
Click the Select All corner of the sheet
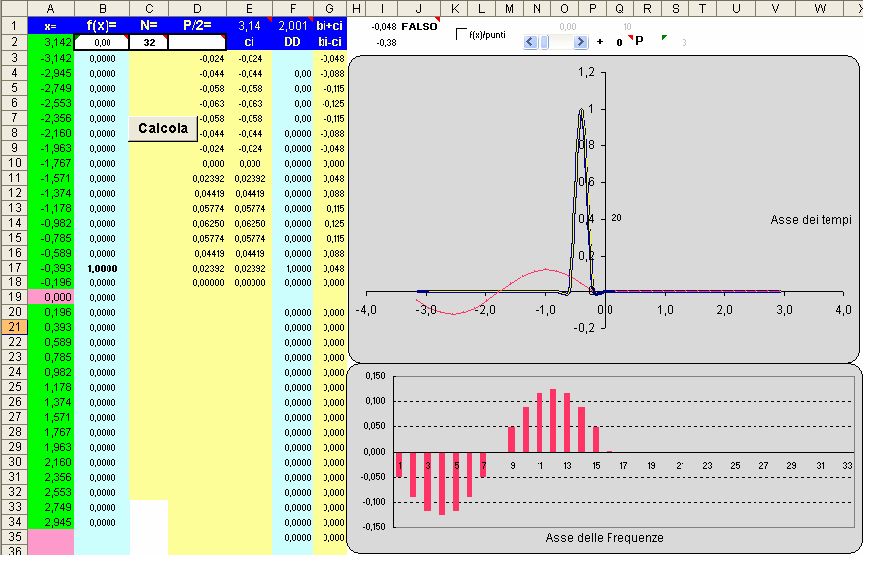14,8
